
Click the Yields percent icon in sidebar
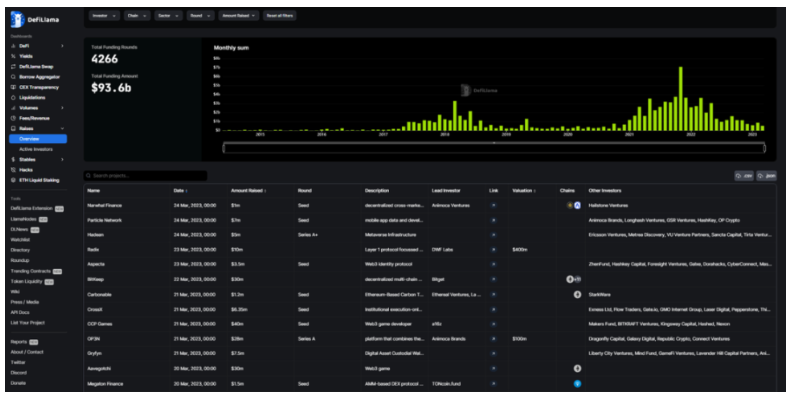[x=14, y=57]
